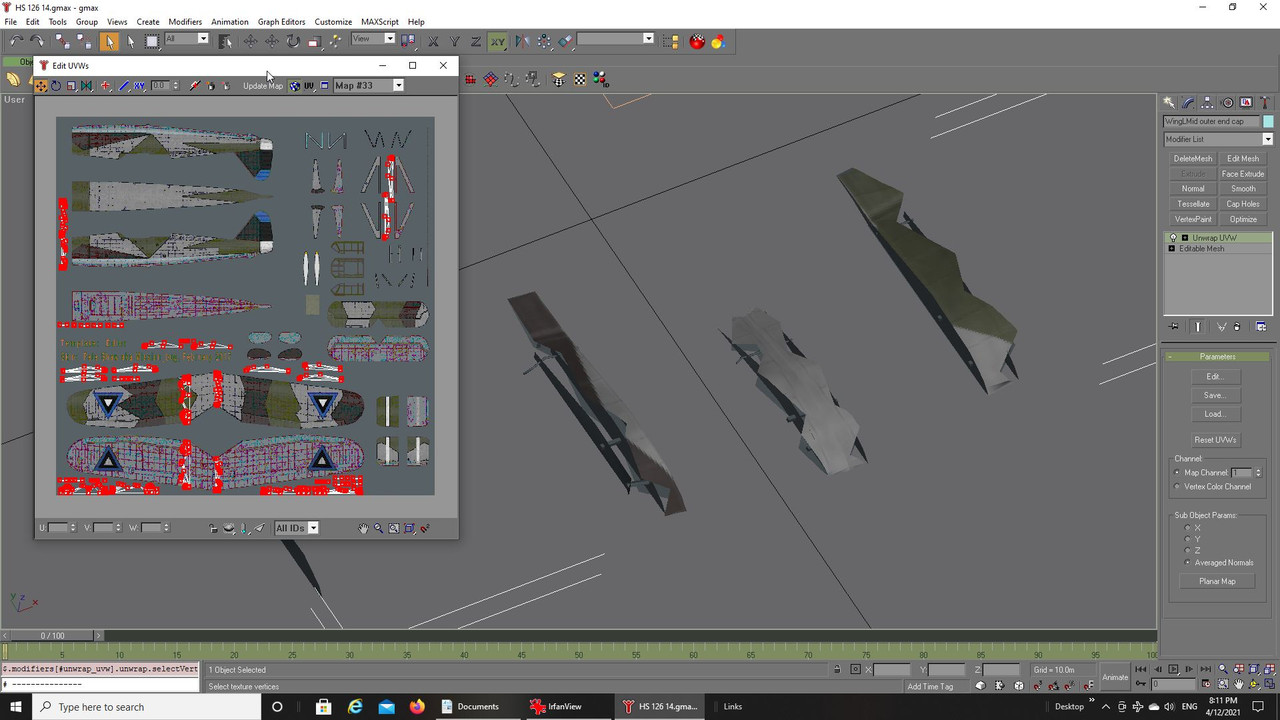The width and height of the screenshot is (1280, 720).
Task: Select the Vertex Color Channel radio button
Action: [x=1177, y=487]
